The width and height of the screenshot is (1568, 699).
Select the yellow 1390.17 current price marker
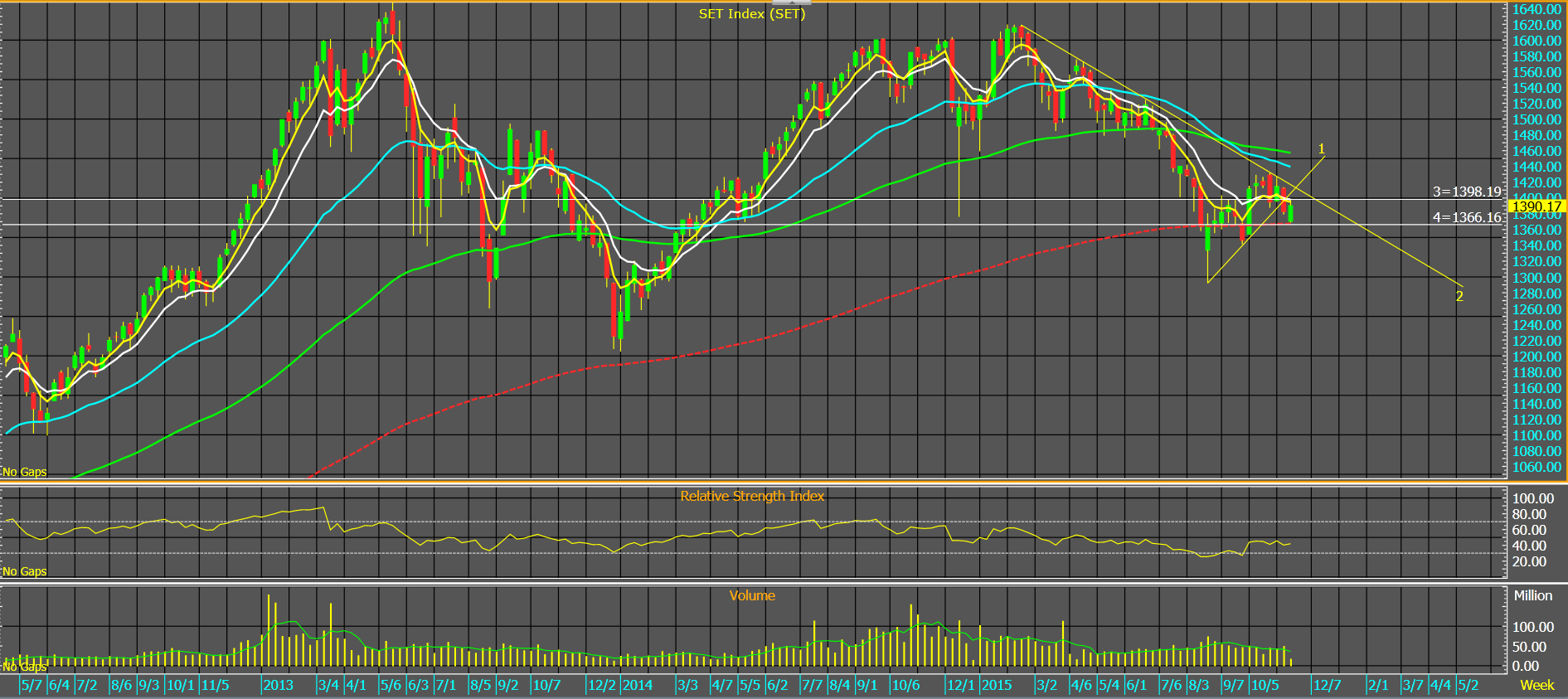pos(1536,206)
